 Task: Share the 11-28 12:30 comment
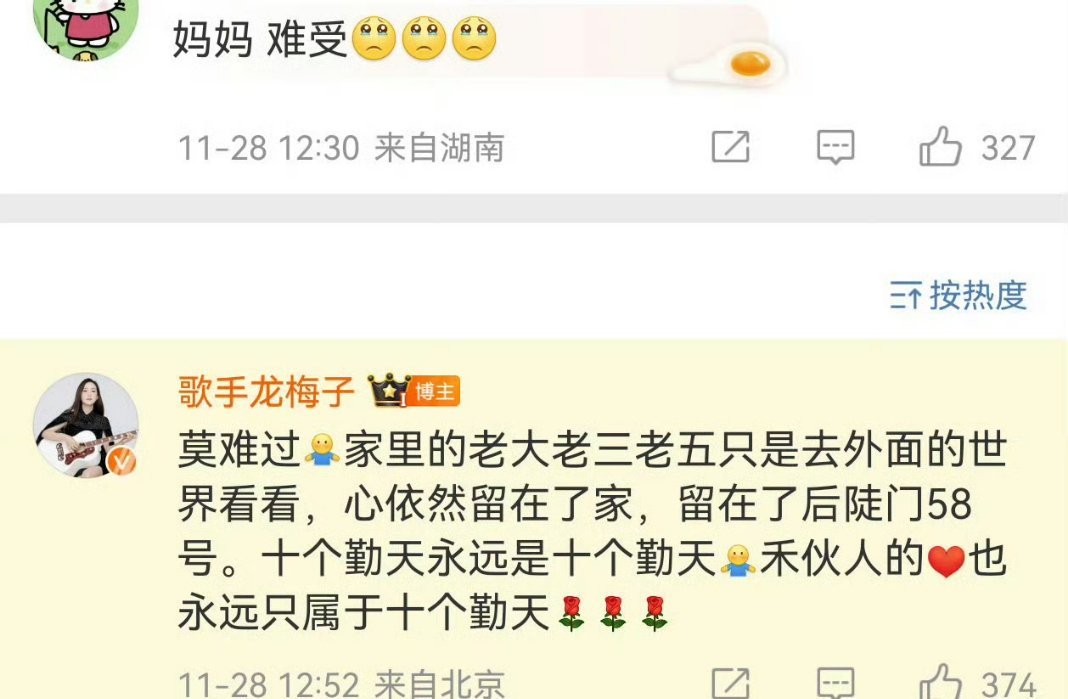[x=731, y=146]
